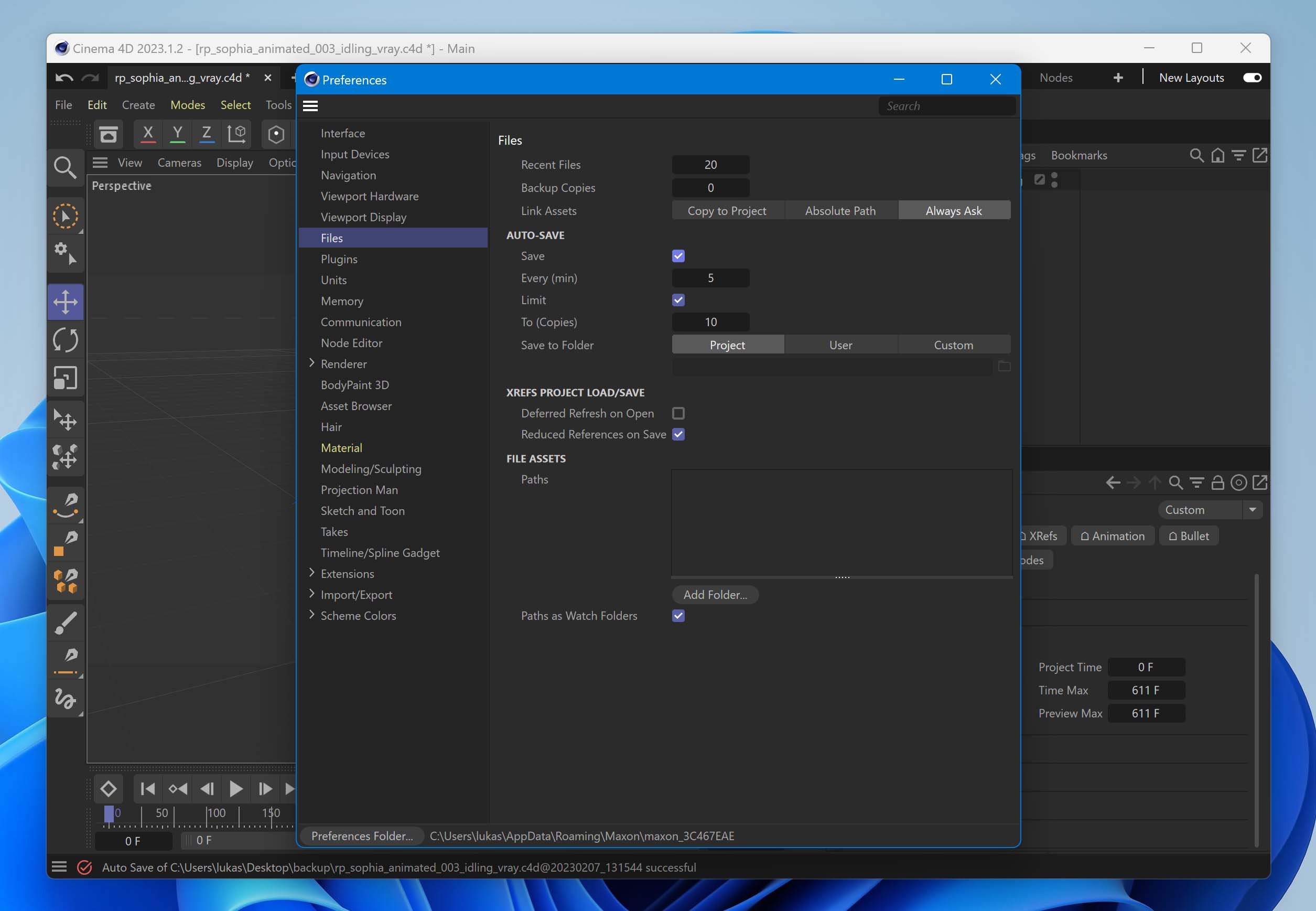Toggle the New Layouts switch
Viewport: 1316px width, 911px height.
(1252, 78)
